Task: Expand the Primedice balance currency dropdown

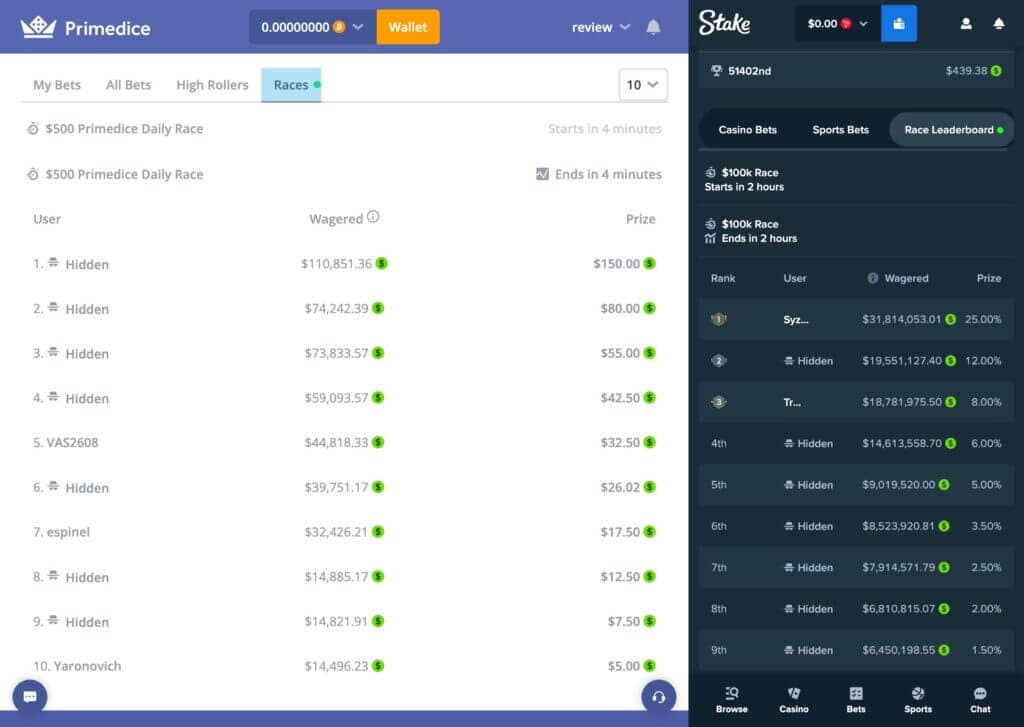Action: click(358, 27)
